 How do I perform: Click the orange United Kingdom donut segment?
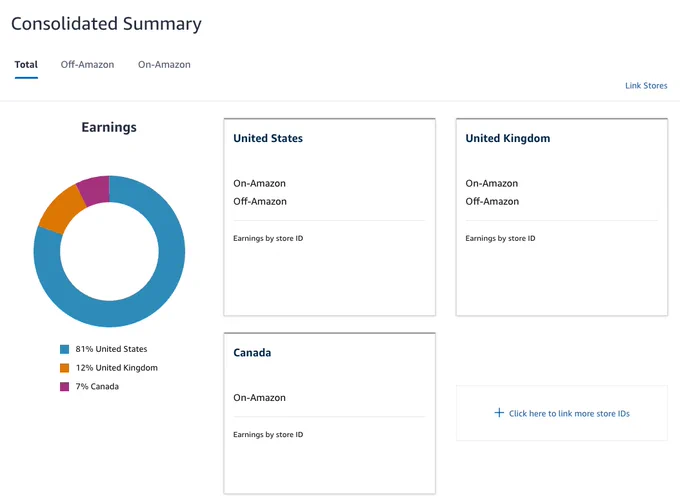(62, 209)
